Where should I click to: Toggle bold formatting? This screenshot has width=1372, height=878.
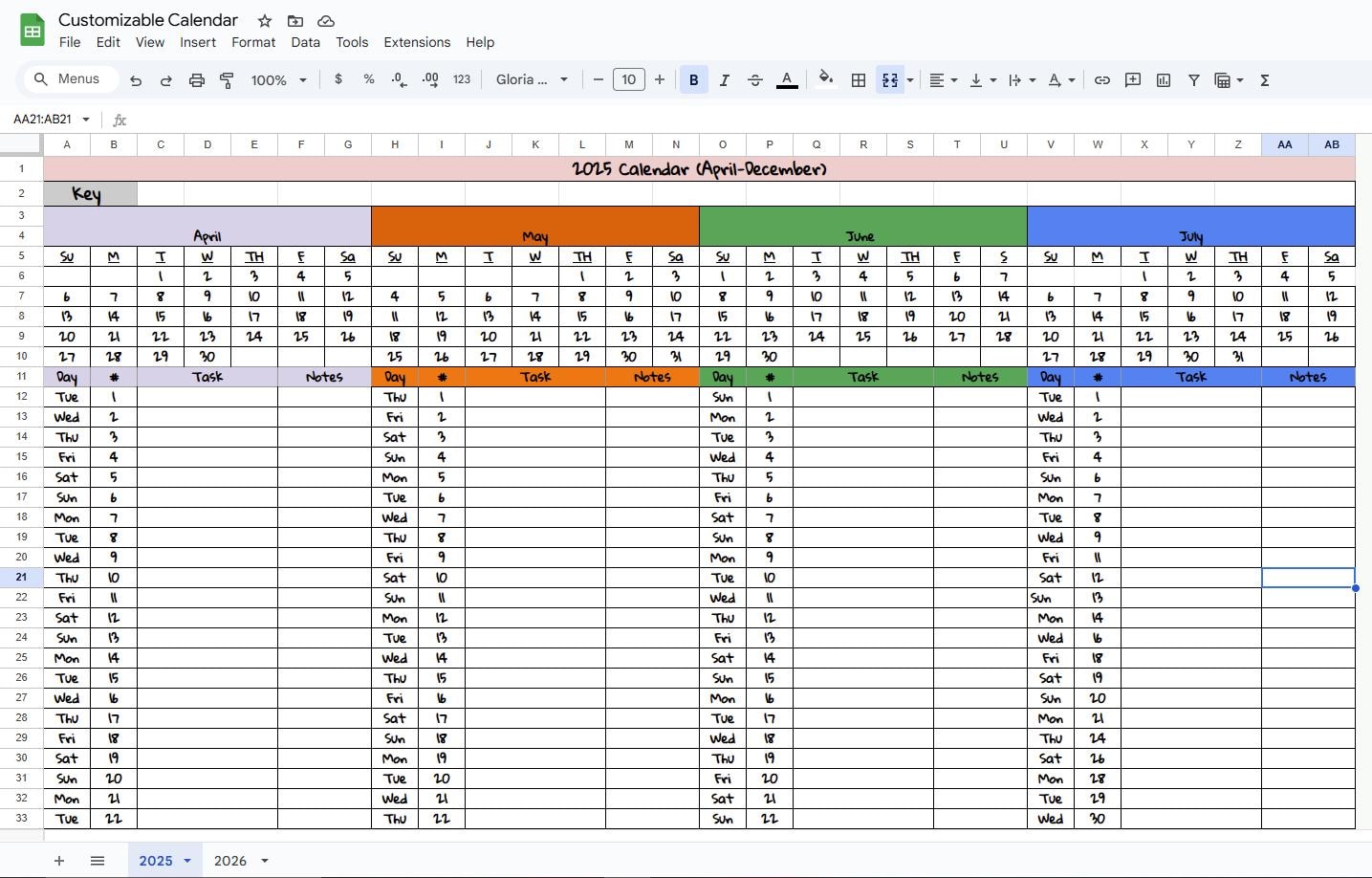(694, 80)
